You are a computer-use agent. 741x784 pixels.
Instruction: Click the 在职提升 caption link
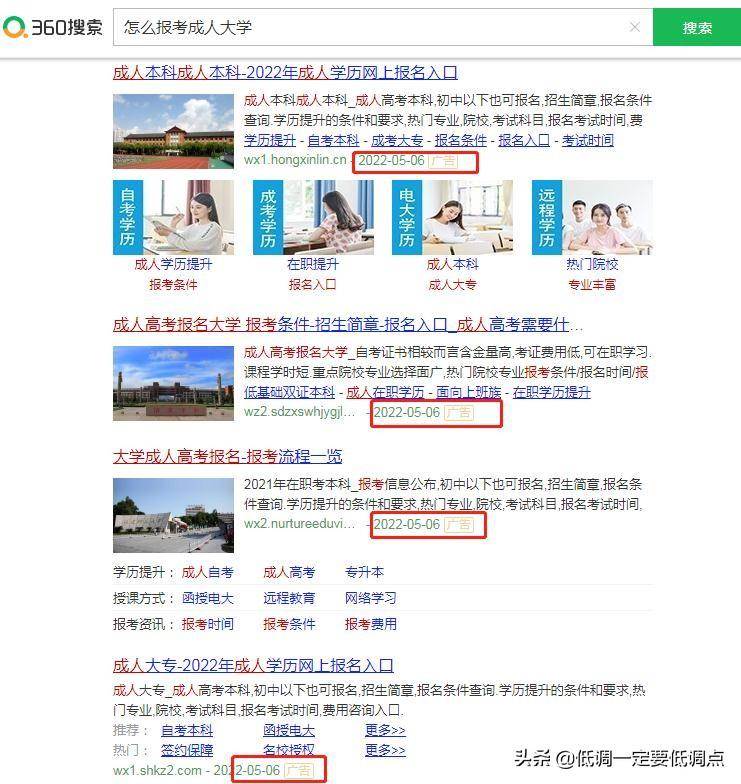point(313,264)
